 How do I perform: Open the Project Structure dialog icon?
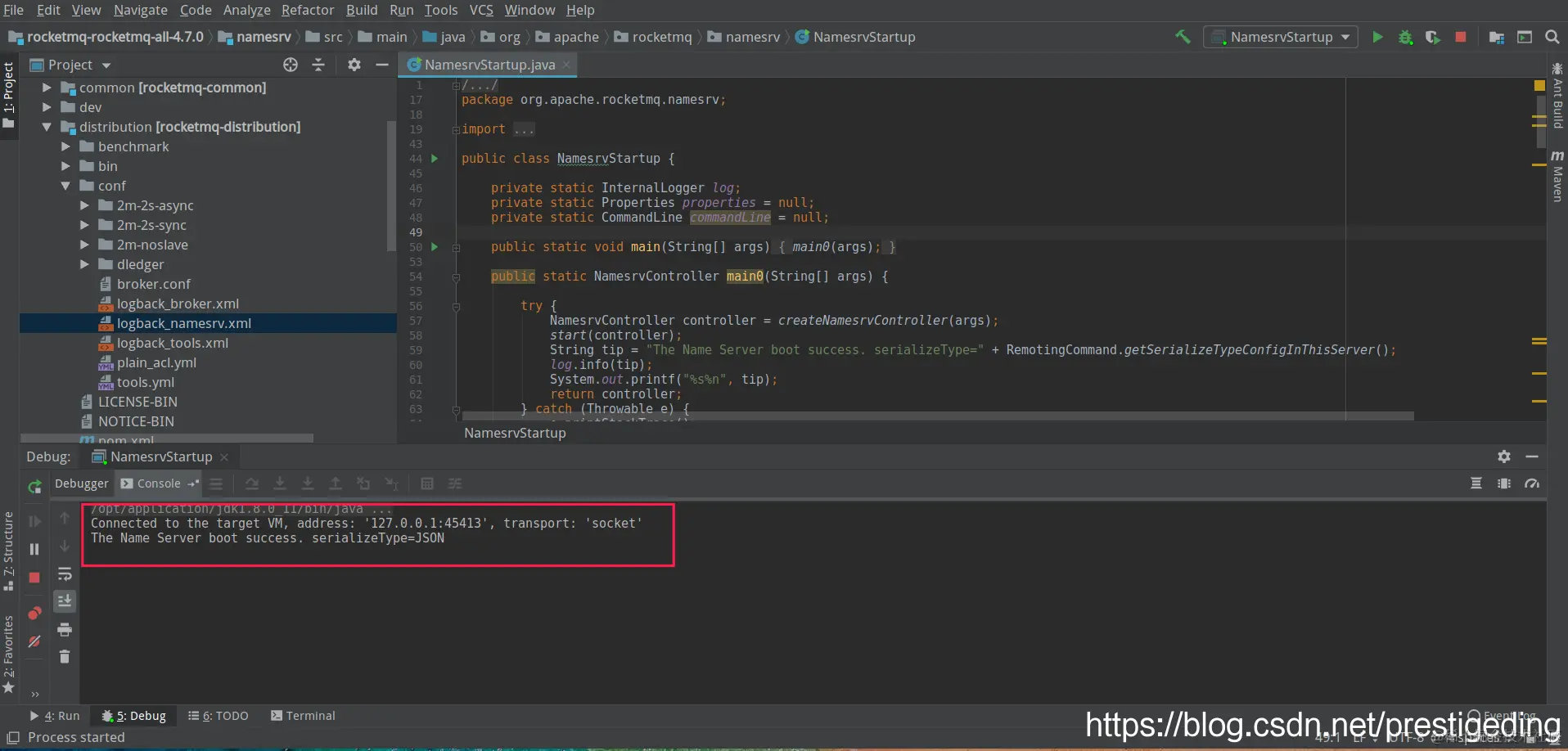pos(1497,37)
